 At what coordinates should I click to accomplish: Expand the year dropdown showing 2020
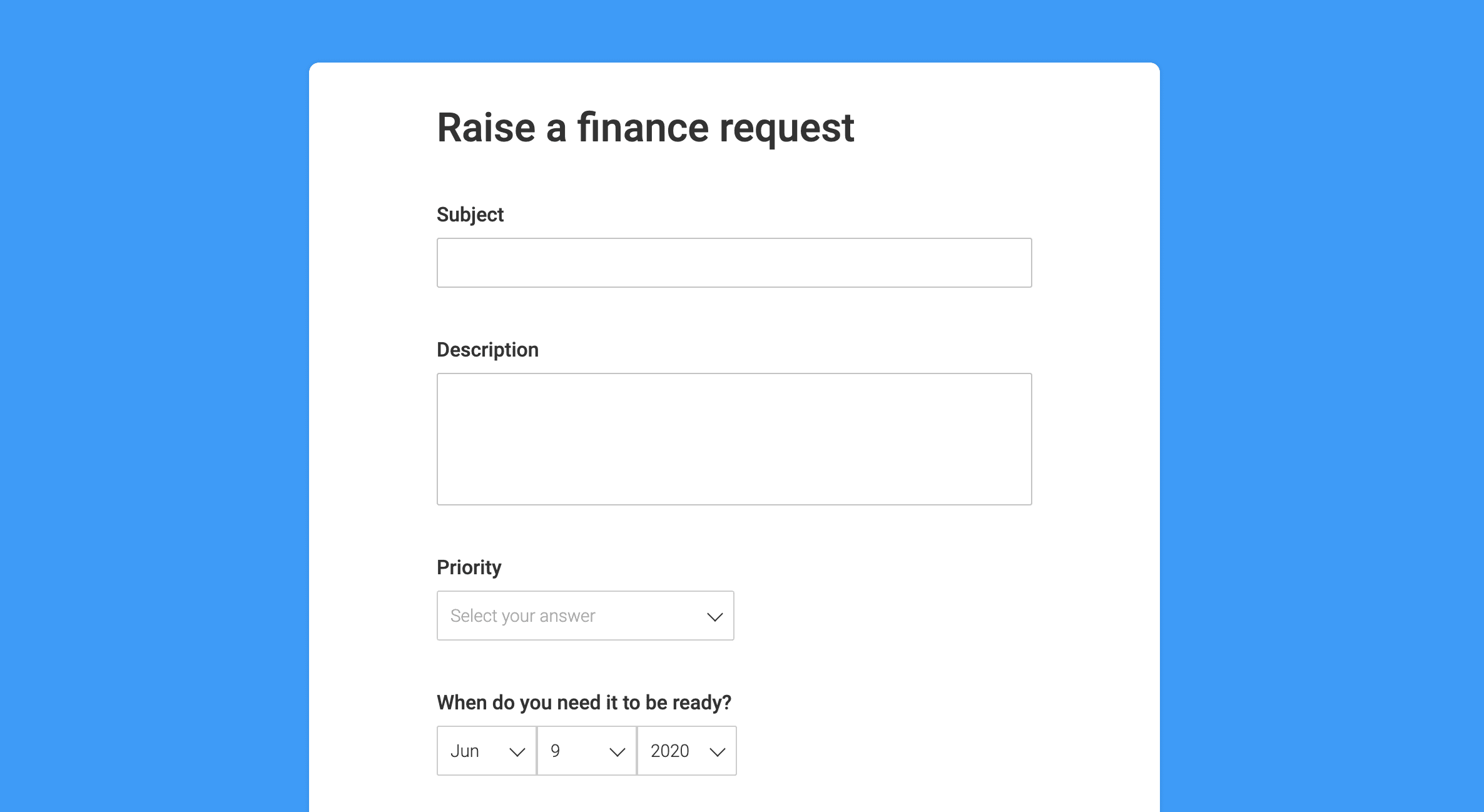click(686, 751)
